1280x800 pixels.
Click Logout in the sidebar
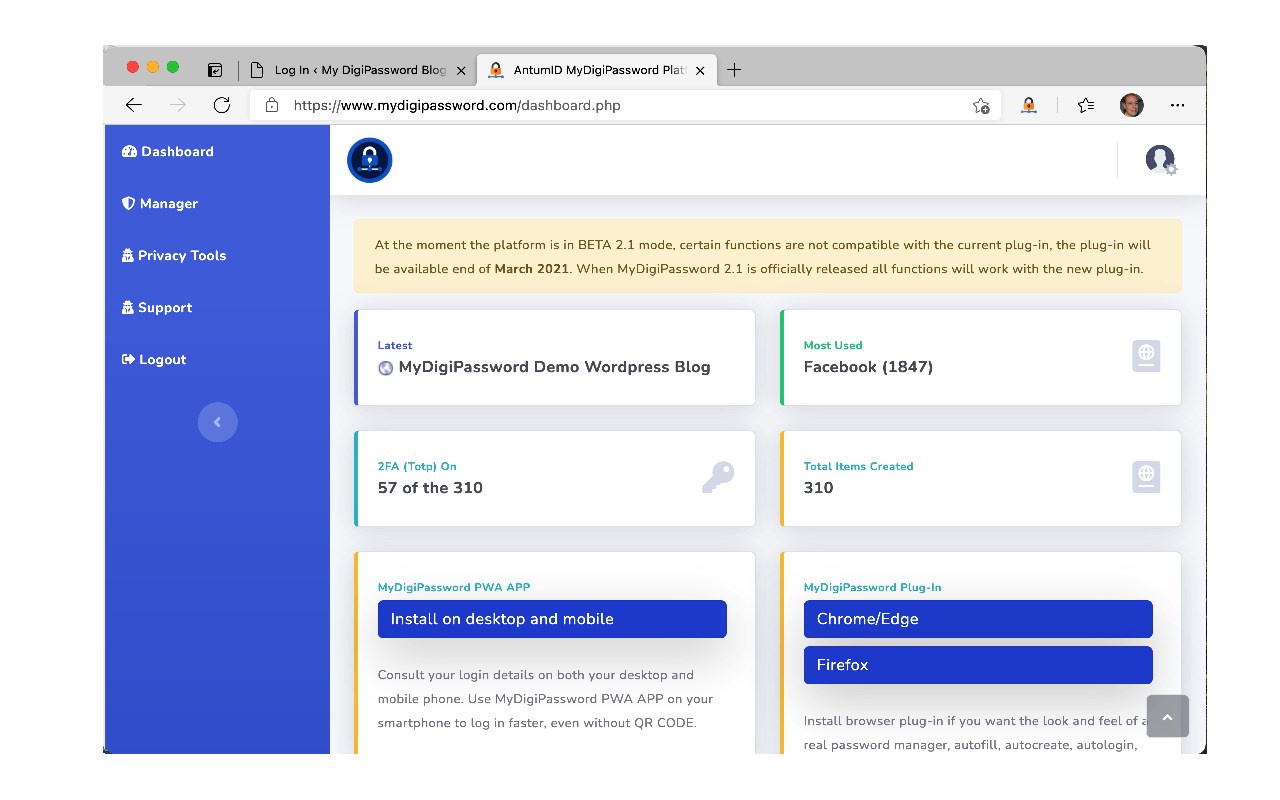tap(154, 360)
